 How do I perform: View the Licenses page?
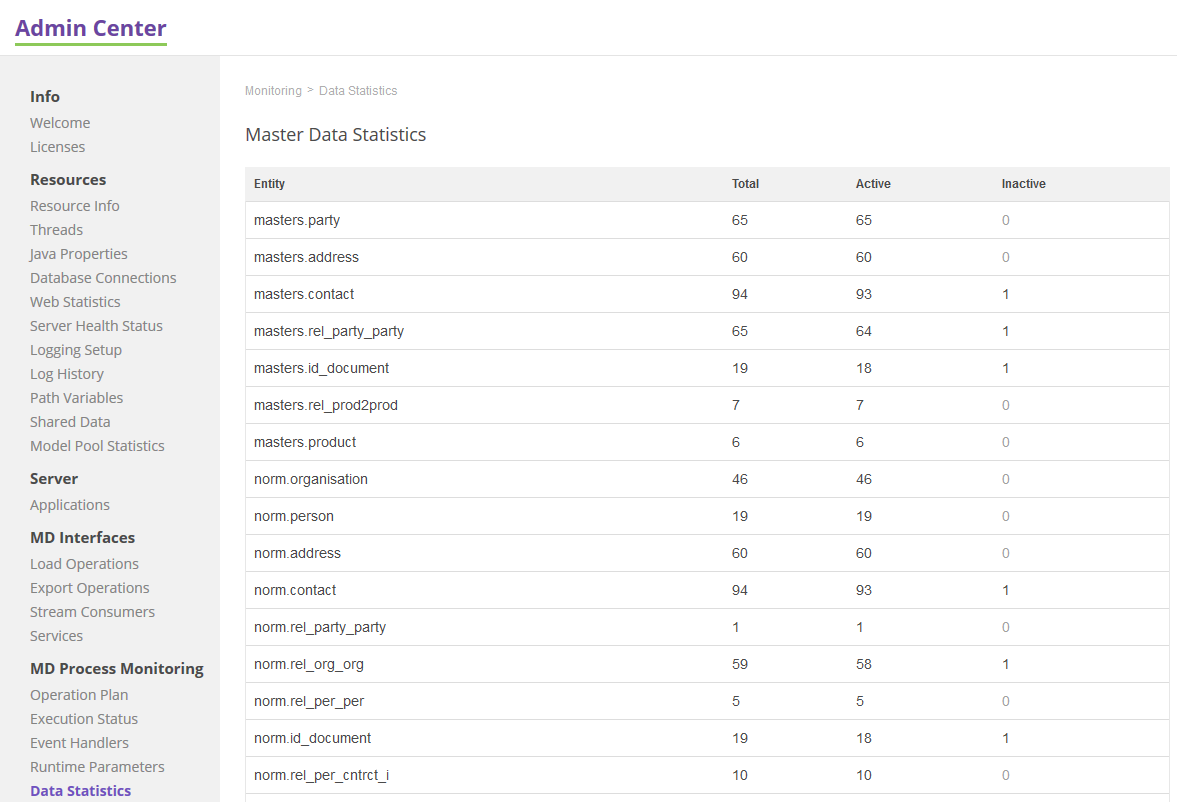[x=57, y=146]
